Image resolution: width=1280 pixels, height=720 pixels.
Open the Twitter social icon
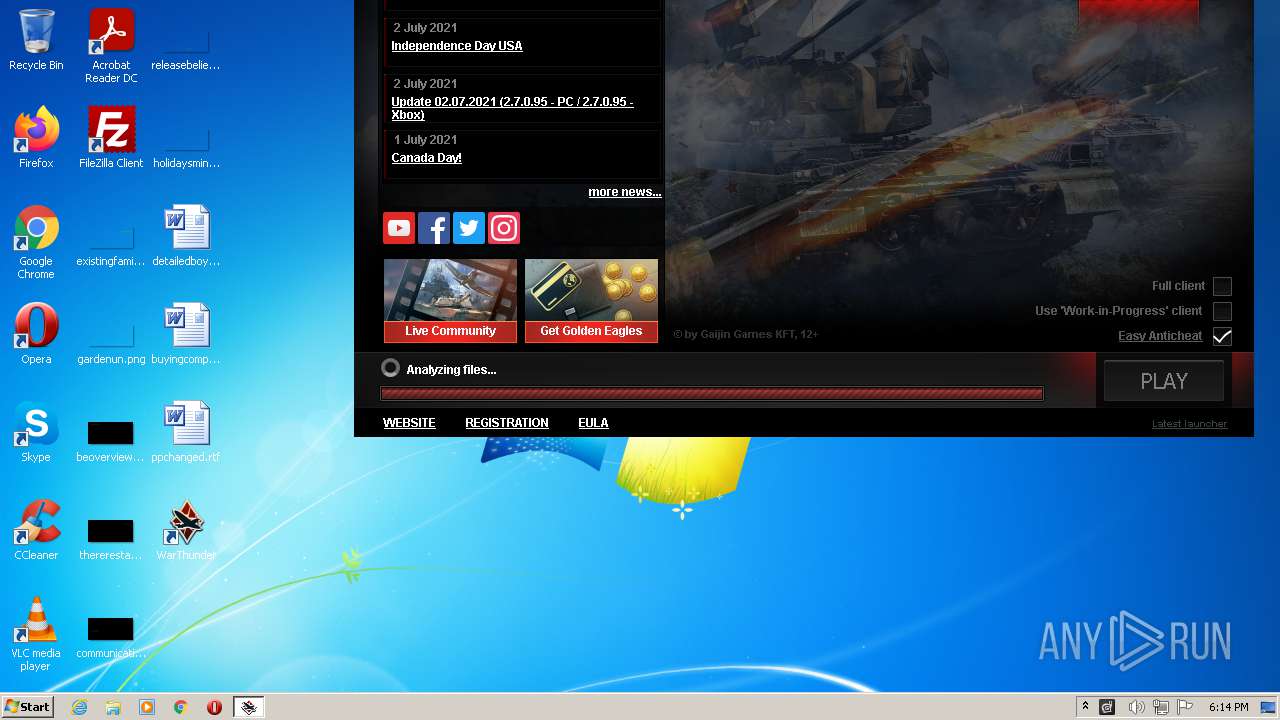469,228
